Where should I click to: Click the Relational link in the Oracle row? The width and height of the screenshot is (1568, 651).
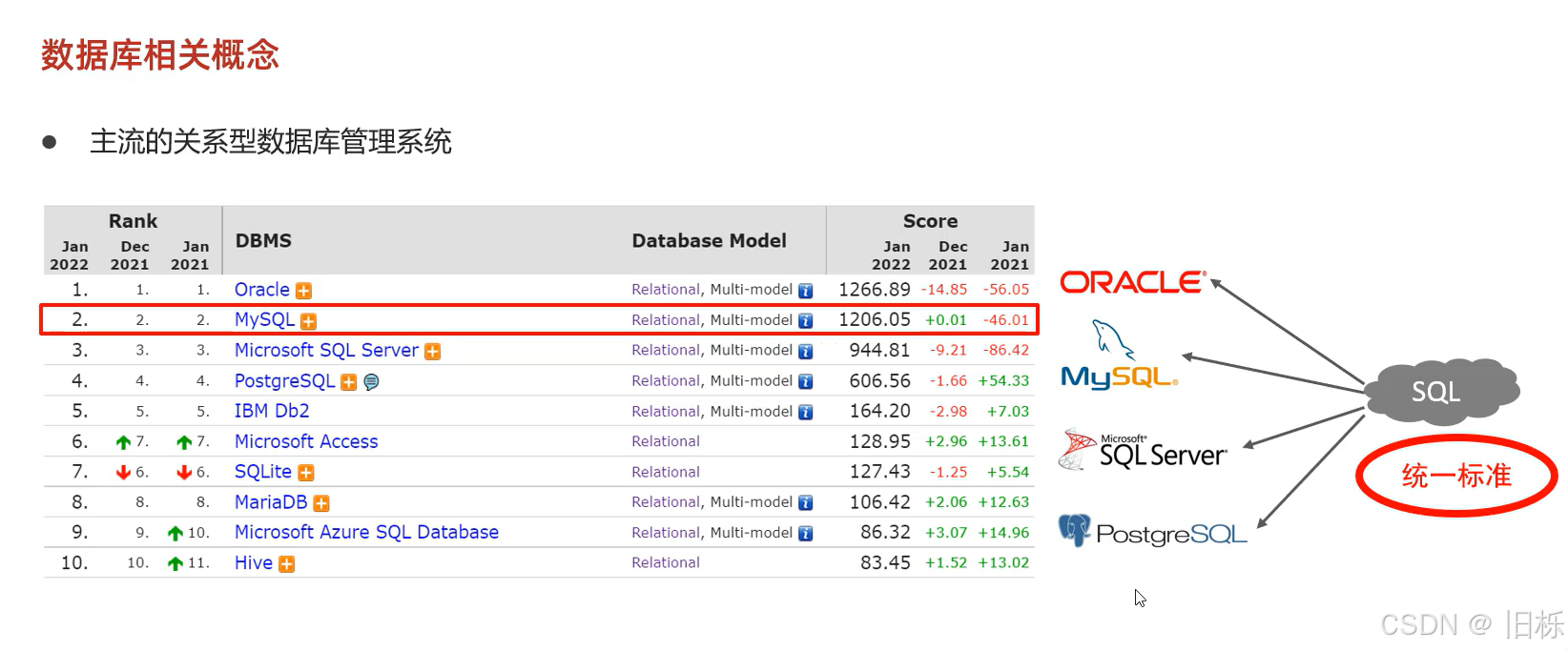(x=666, y=290)
